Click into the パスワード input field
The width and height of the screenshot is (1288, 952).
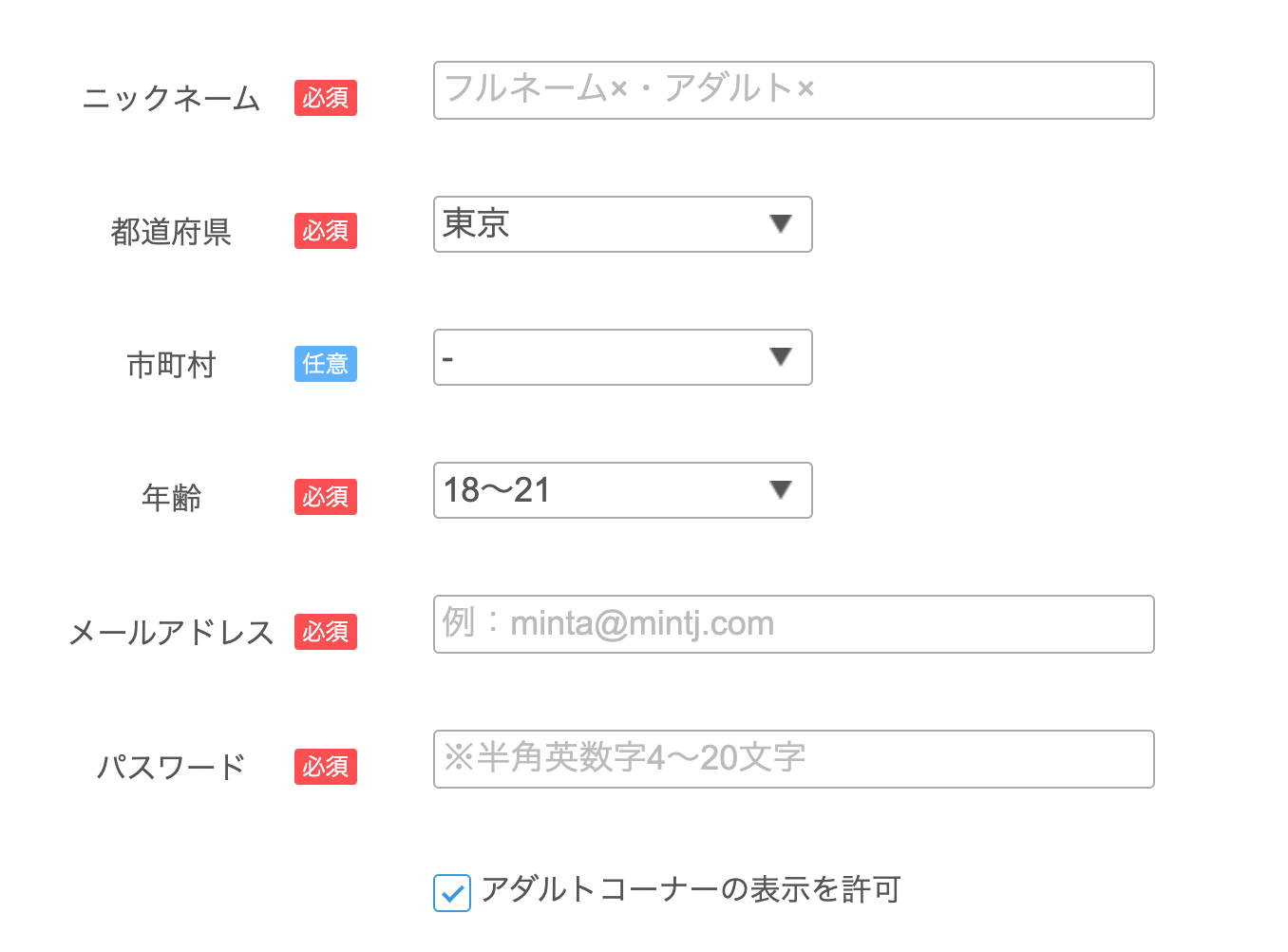tap(793, 759)
